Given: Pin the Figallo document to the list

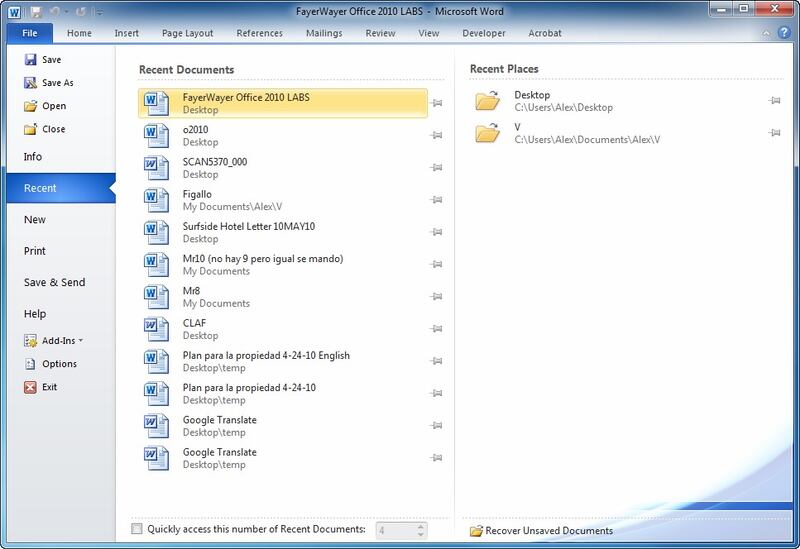Looking at the screenshot, I should 436,200.
